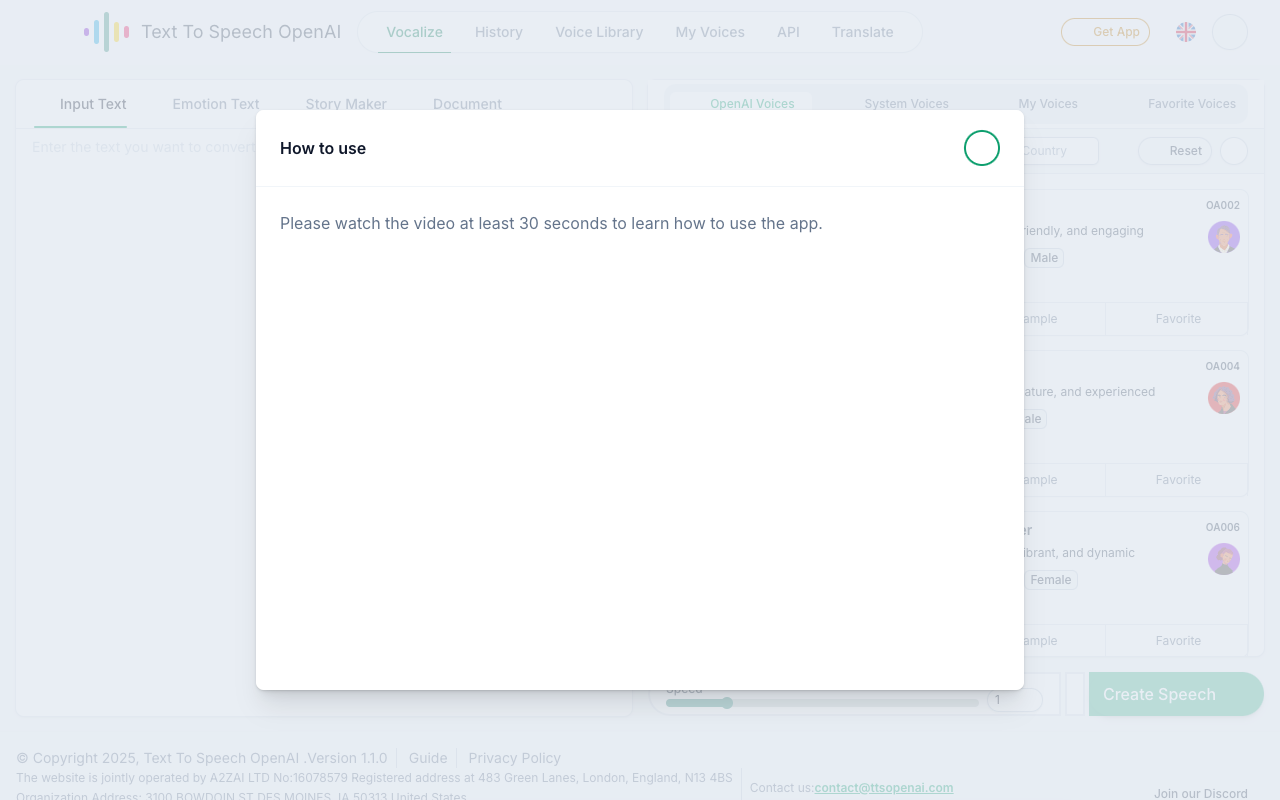
Task: Favorite the OA002 voice
Action: (1177, 319)
